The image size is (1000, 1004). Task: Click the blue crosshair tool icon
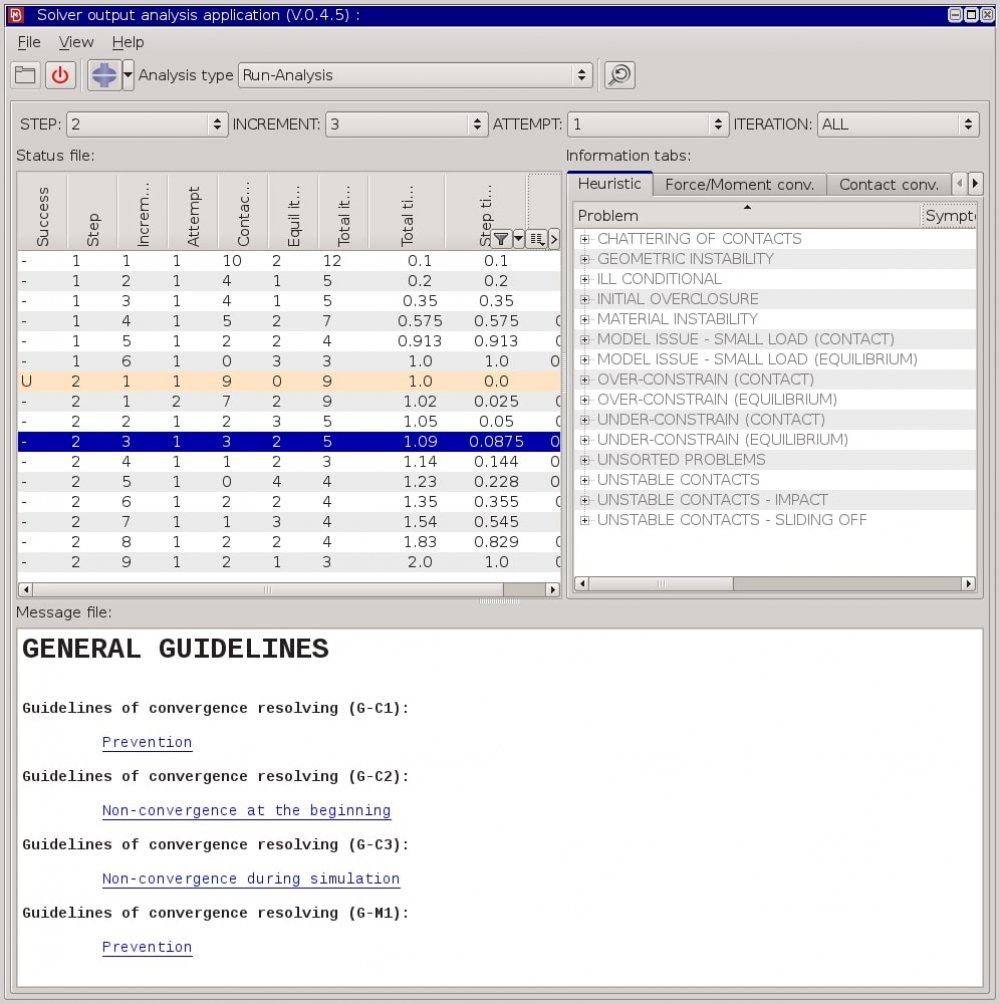[104, 75]
